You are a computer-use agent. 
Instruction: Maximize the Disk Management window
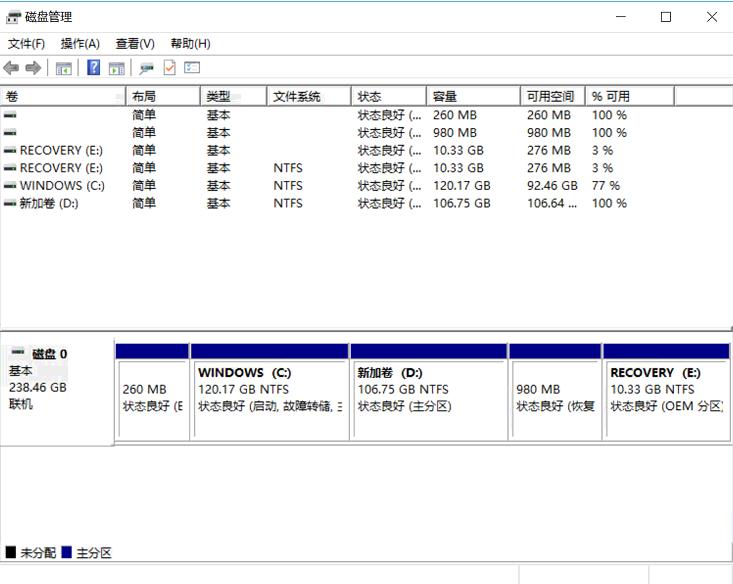pyautogui.click(x=666, y=17)
